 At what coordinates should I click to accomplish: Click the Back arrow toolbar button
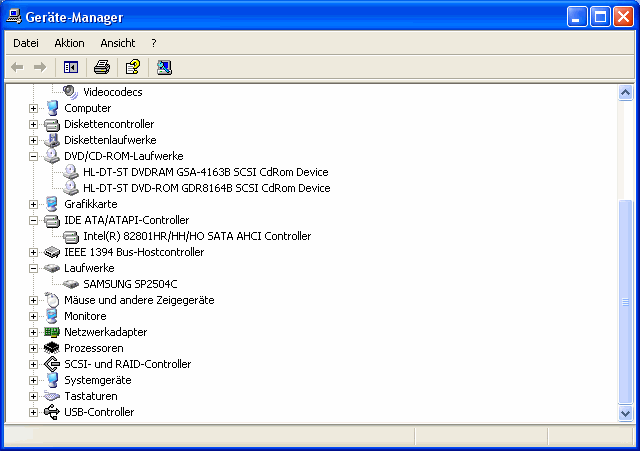[x=17, y=67]
